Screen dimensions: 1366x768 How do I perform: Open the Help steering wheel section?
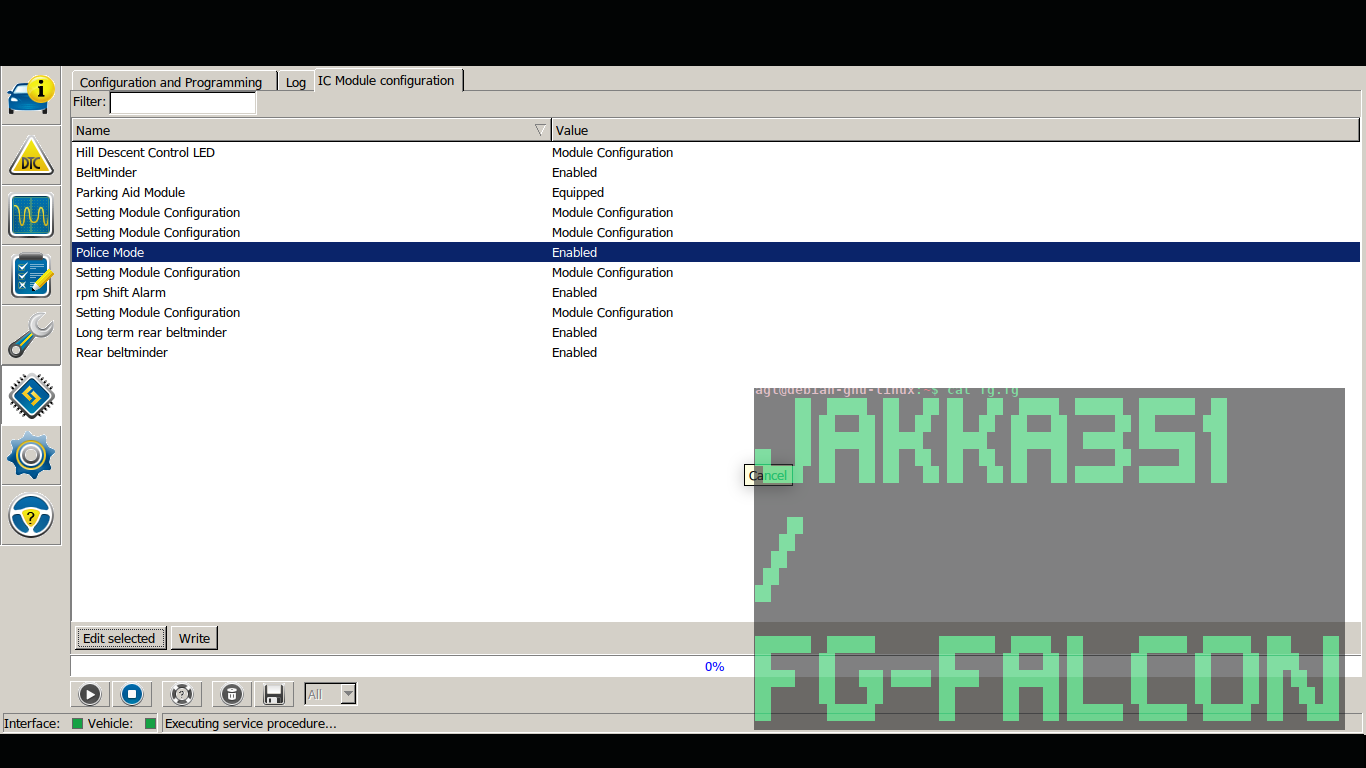31,516
